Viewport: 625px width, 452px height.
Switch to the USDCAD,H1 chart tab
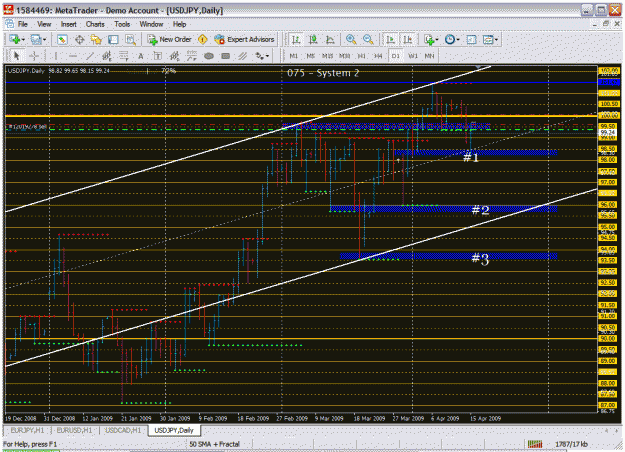point(122,430)
